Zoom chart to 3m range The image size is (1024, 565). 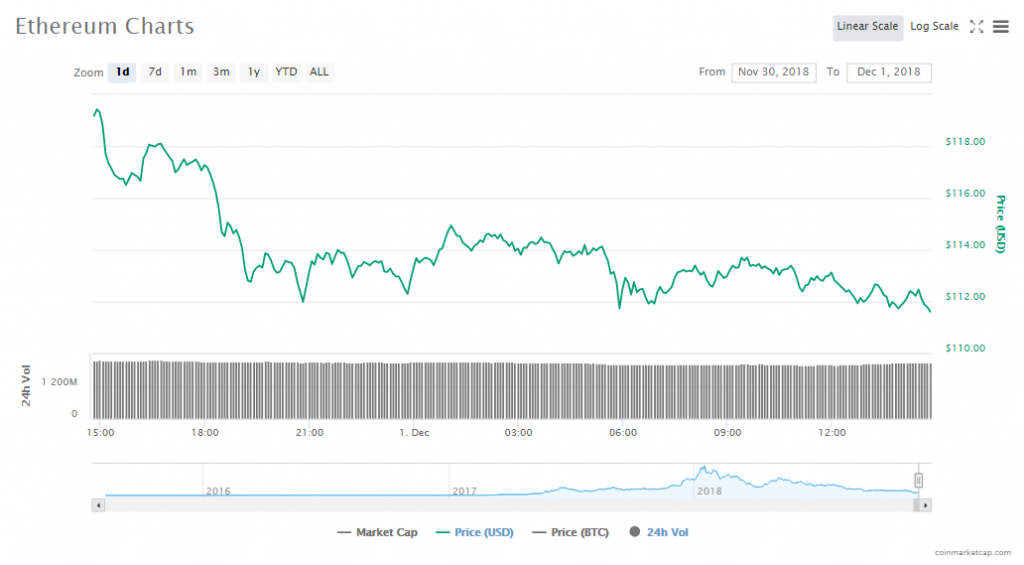pyautogui.click(x=221, y=72)
